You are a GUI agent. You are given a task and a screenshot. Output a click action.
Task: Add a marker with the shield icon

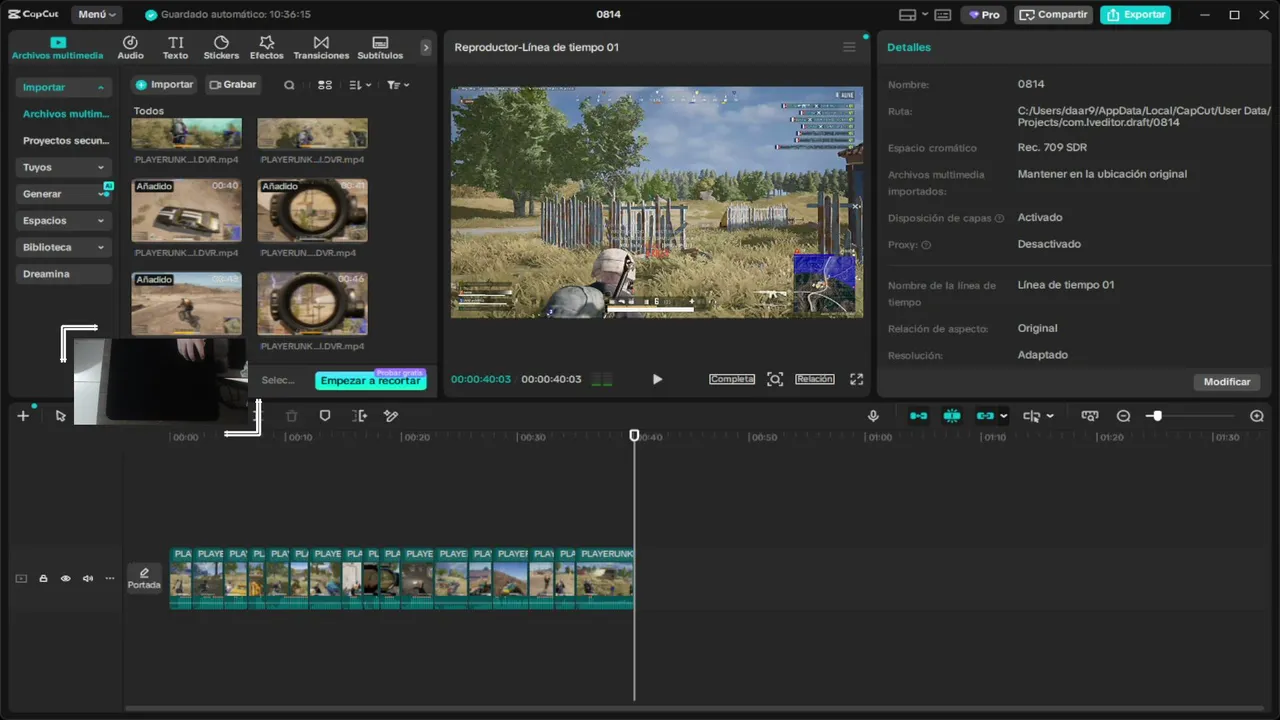pyautogui.click(x=325, y=416)
